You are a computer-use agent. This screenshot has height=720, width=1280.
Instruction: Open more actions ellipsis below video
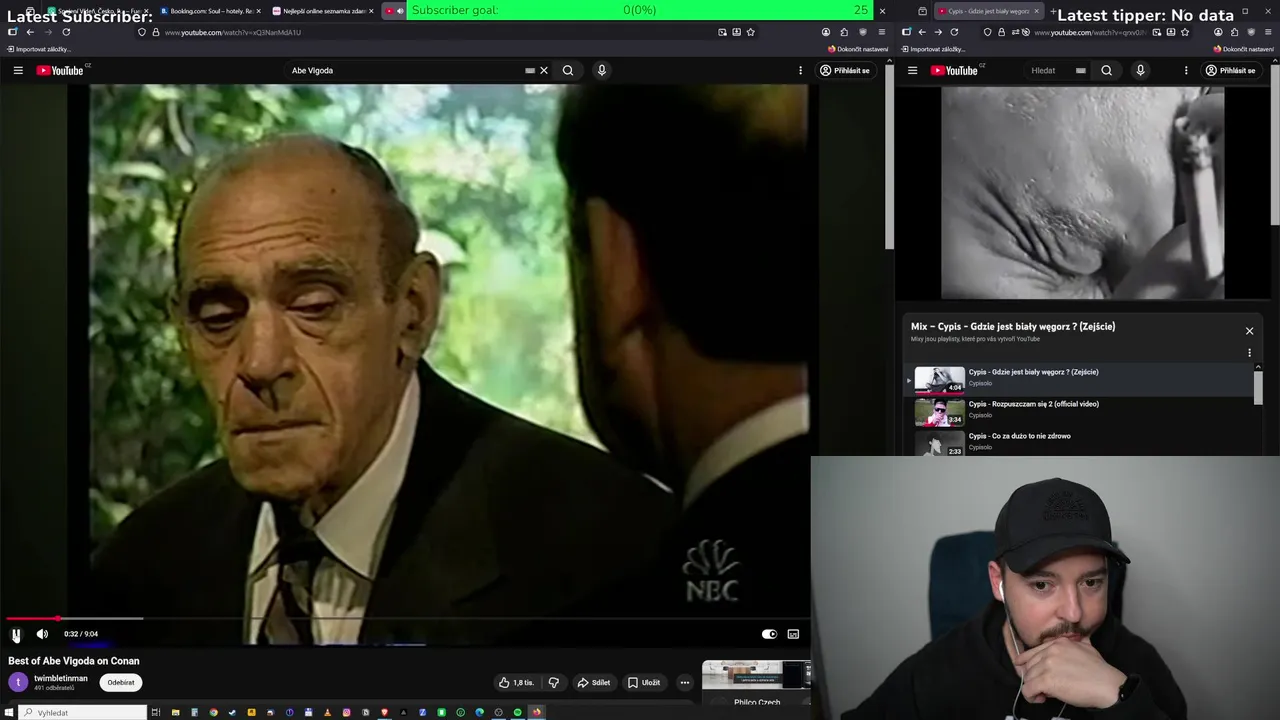point(685,682)
